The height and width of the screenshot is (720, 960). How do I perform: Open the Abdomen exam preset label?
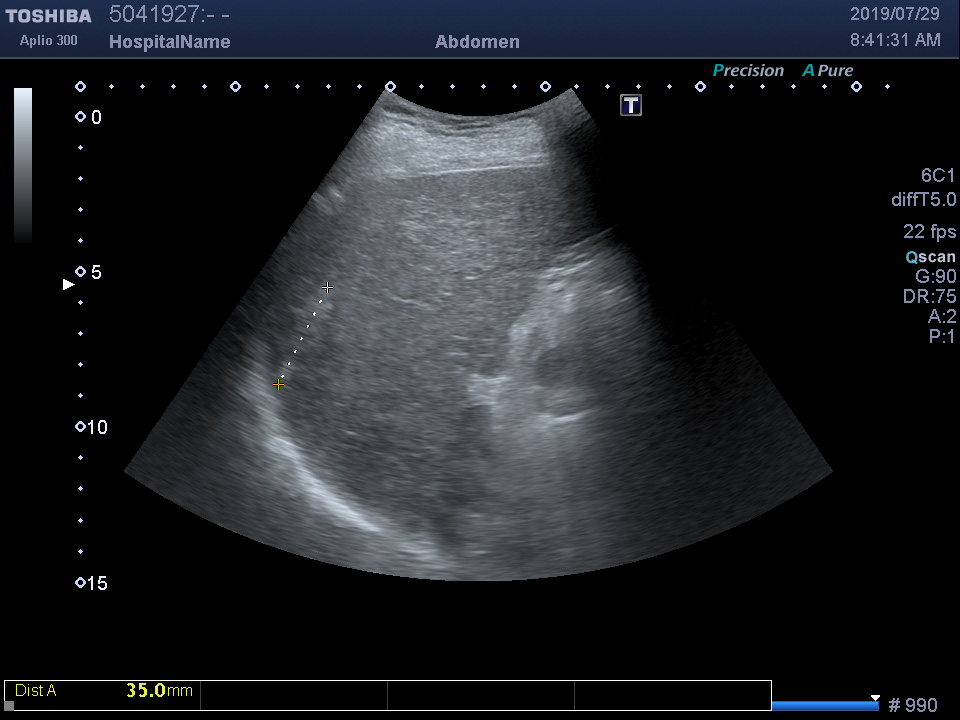(x=477, y=42)
